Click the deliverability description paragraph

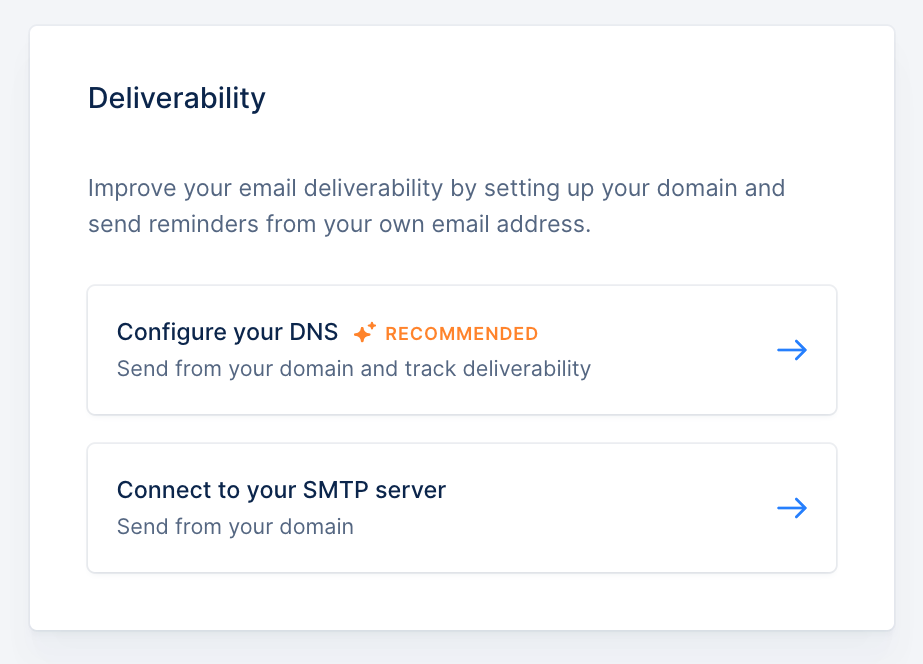click(x=436, y=206)
